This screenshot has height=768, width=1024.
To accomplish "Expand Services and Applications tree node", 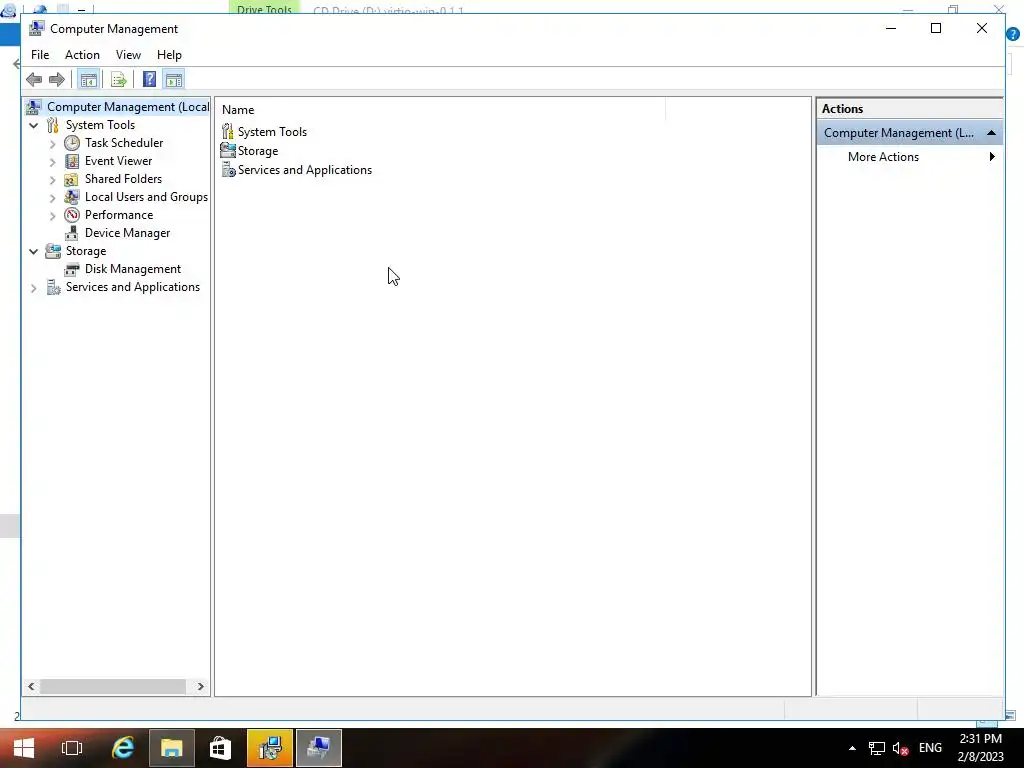I will 33,288.
